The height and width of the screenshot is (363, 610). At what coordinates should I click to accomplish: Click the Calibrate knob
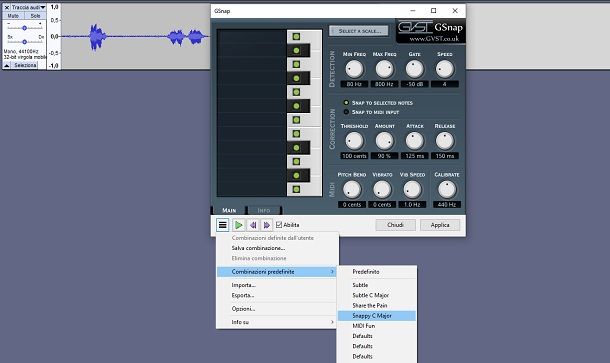click(447, 189)
